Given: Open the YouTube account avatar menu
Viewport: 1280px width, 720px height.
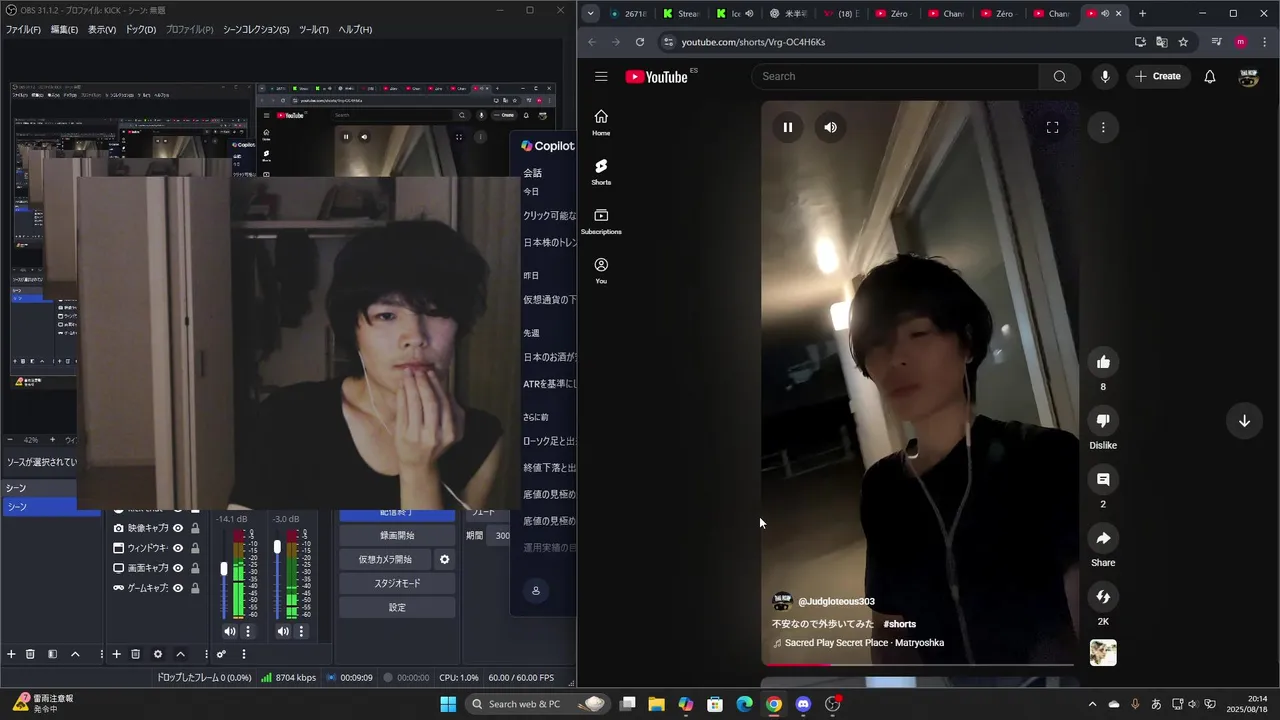Looking at the screenshot, I should tap(1248, 76).
